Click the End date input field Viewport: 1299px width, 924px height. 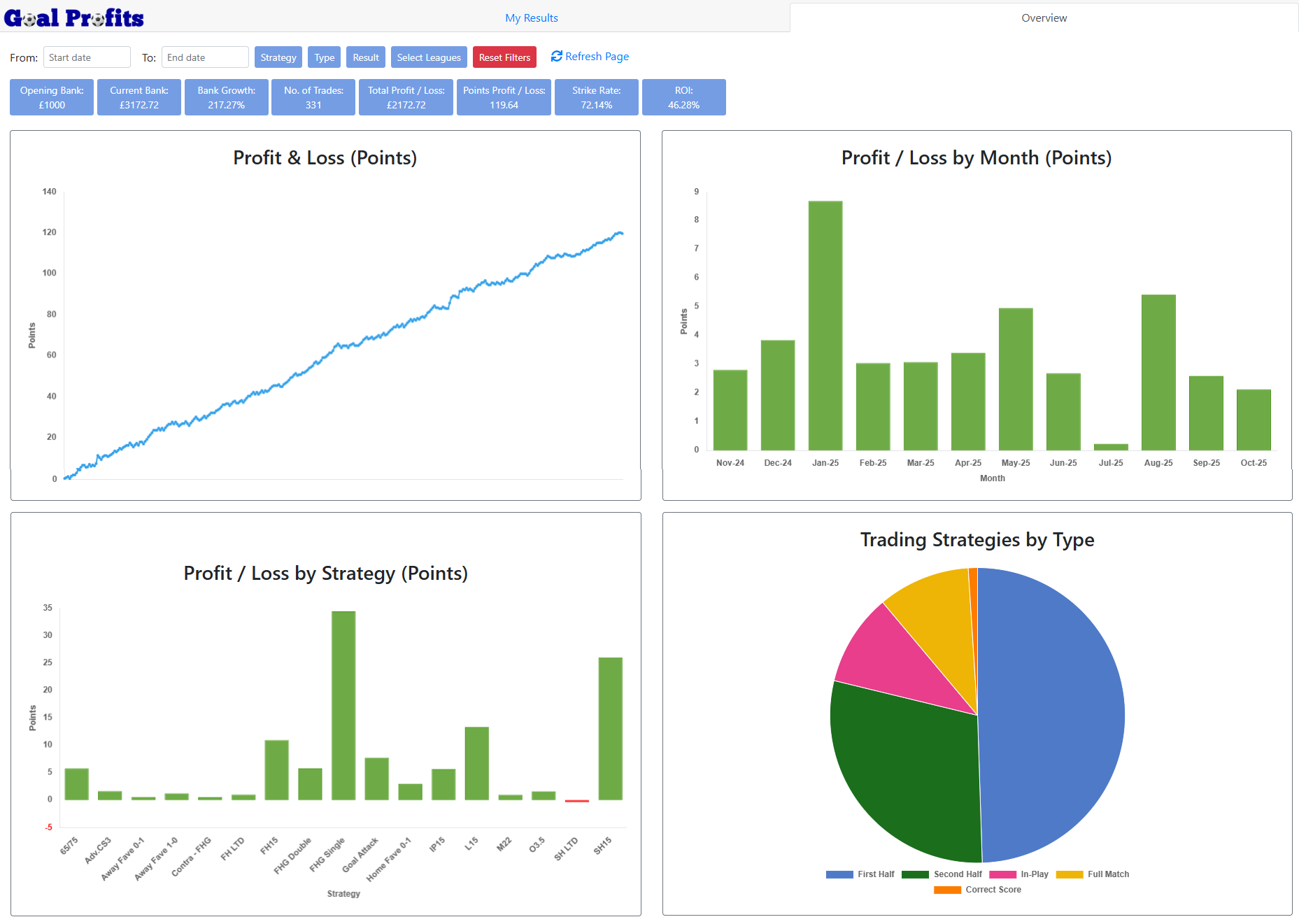(205, 57)
